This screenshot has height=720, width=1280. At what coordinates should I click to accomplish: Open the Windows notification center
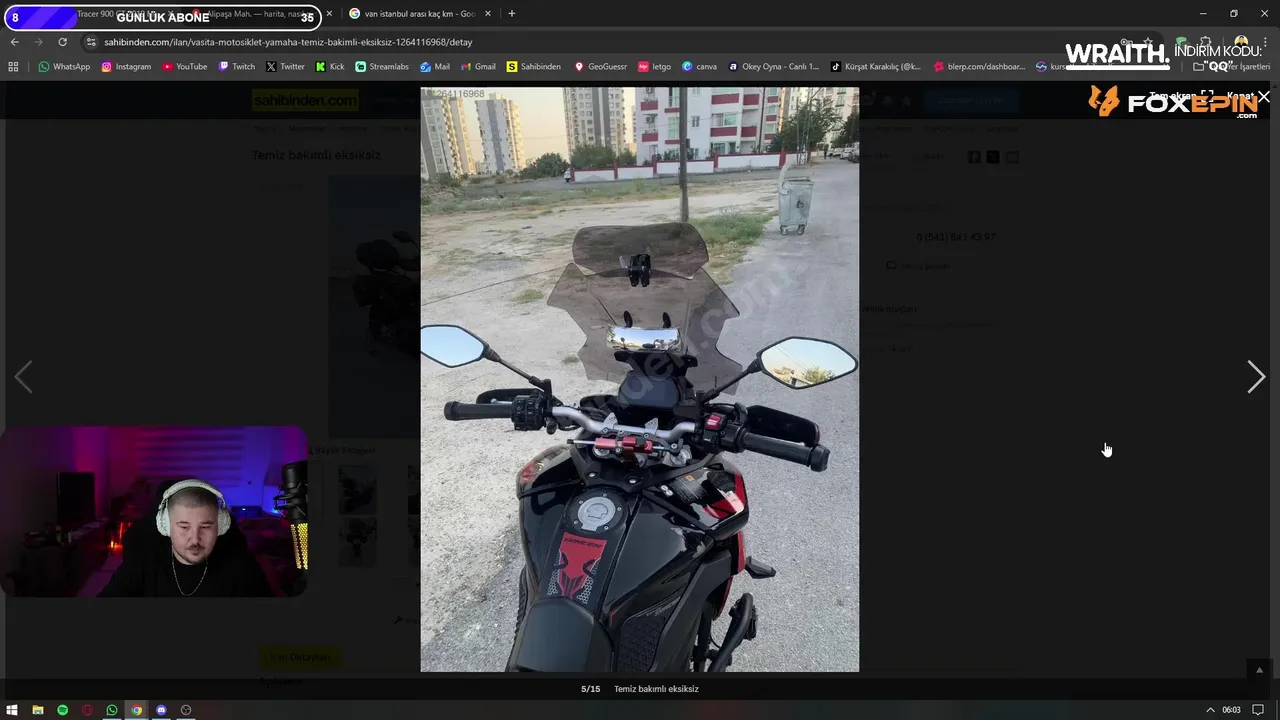(x=1258, y=710)
